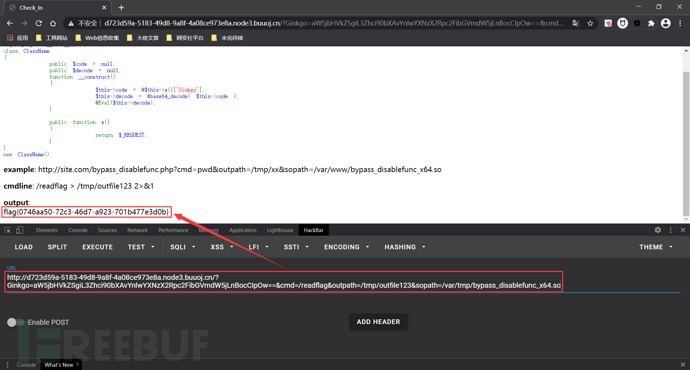Open the white round cat-face extension
The height and width of the screenshot is (370, 690).
pos(622,23)
